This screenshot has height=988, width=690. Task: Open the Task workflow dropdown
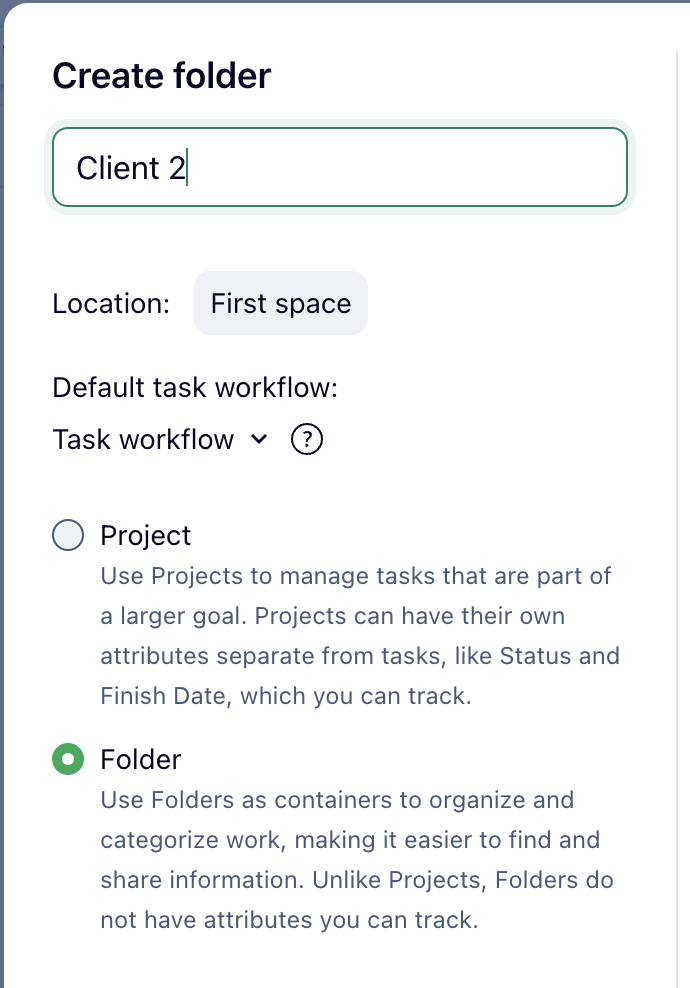coord(143,439)
